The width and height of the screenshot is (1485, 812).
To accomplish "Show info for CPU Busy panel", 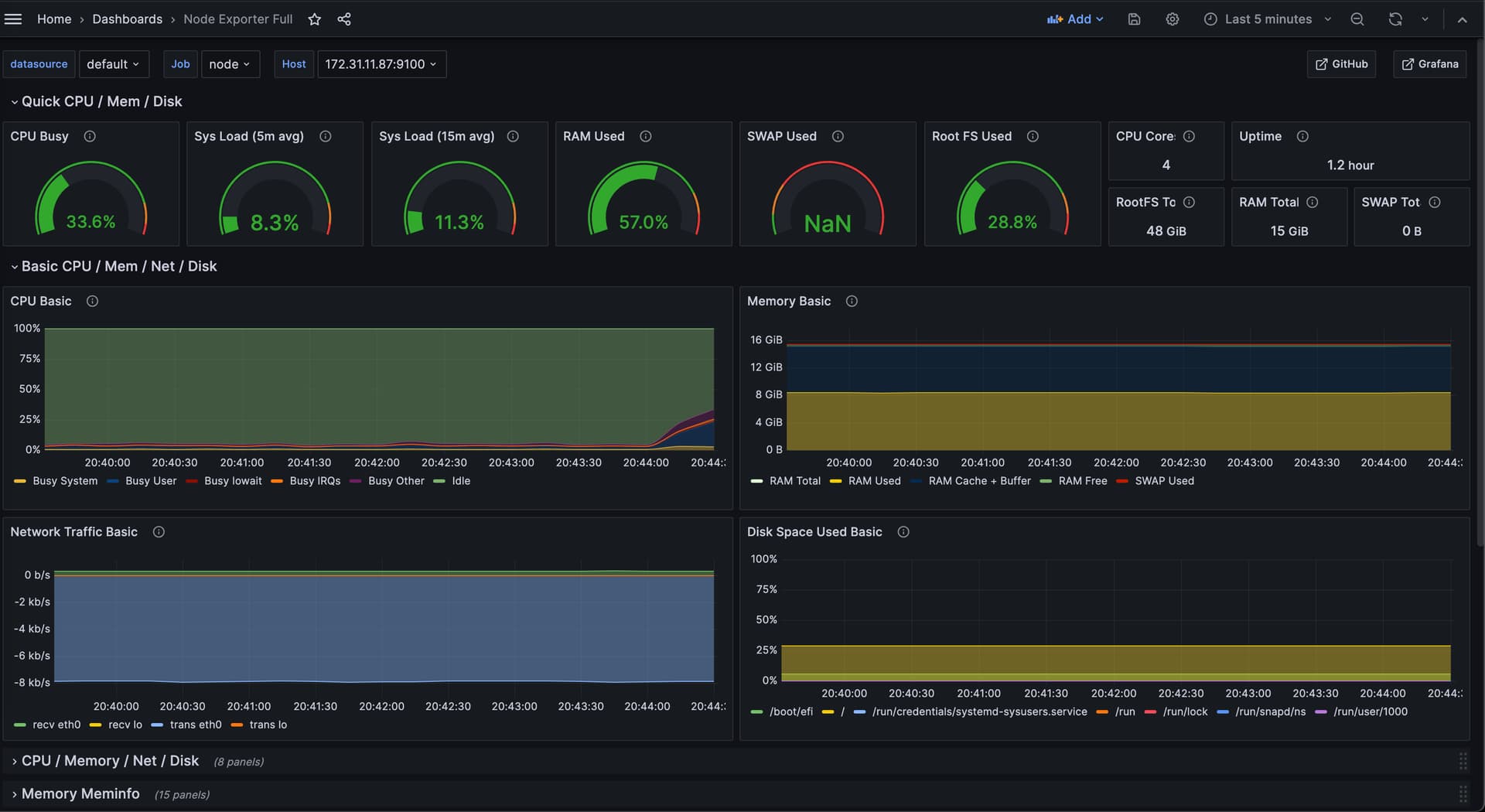I will [90, 136].
